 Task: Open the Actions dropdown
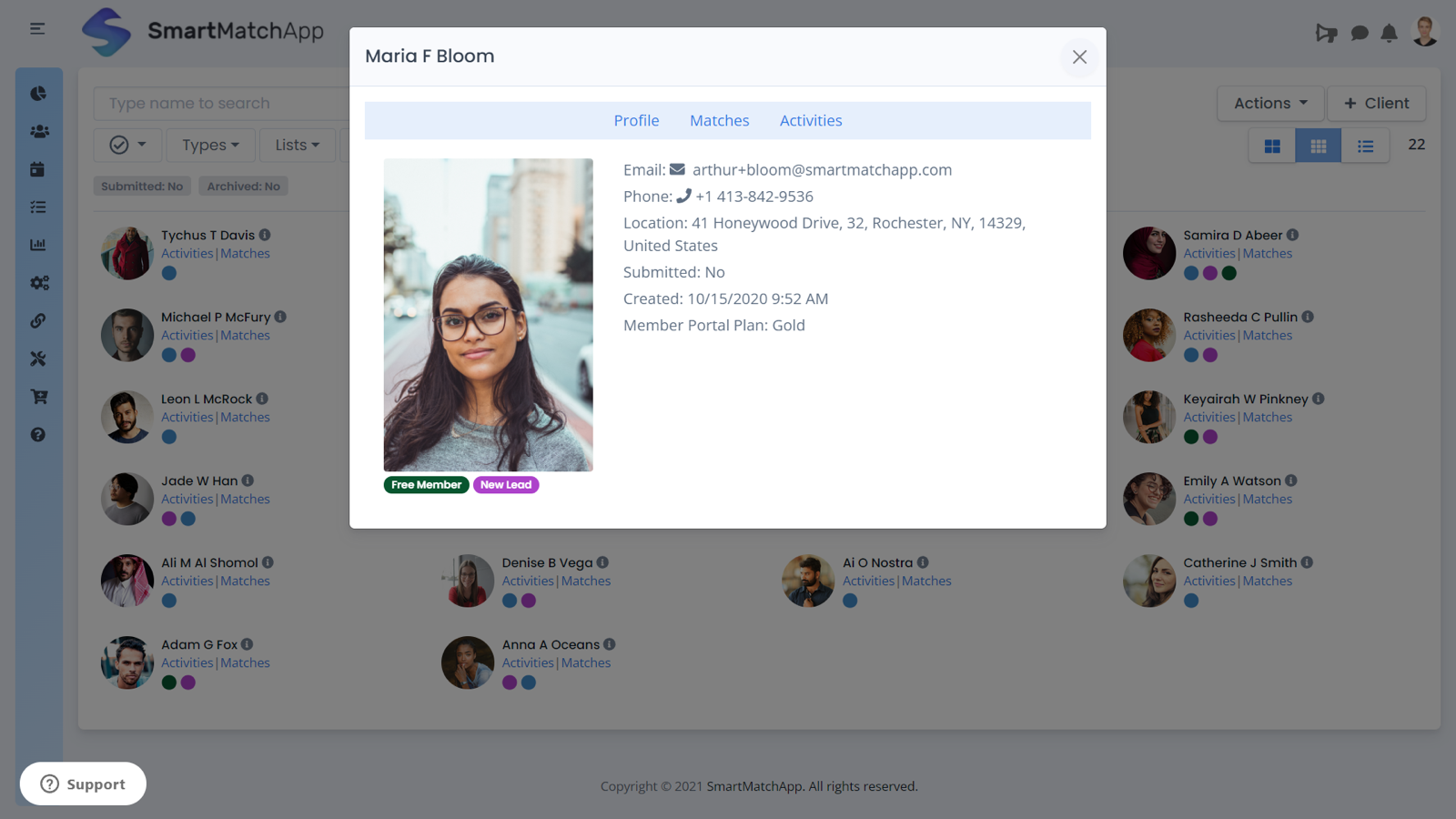[x=1269, y=103]
